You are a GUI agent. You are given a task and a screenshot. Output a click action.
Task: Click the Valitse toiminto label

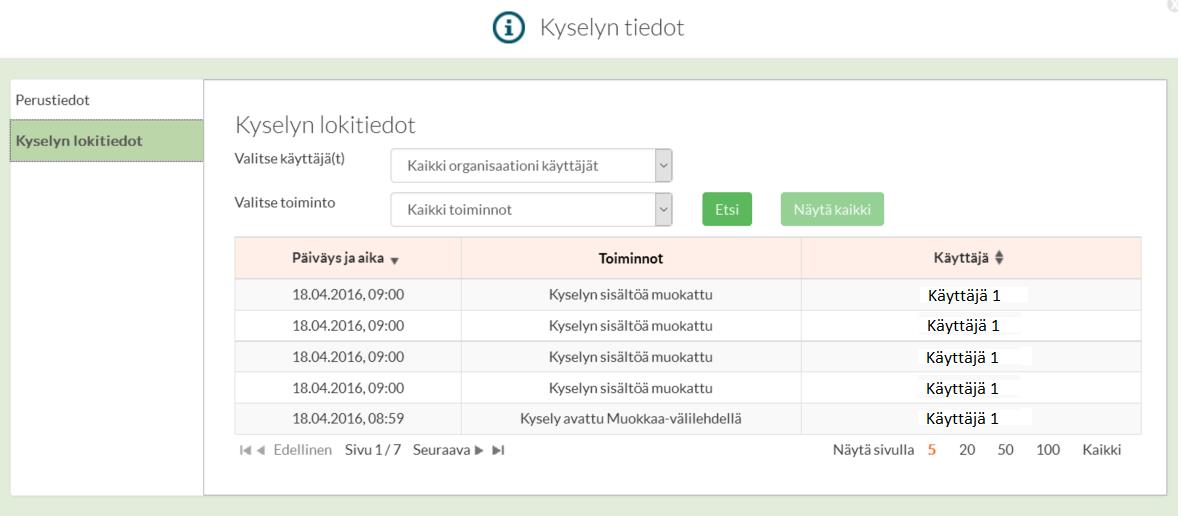click(285, 203)
